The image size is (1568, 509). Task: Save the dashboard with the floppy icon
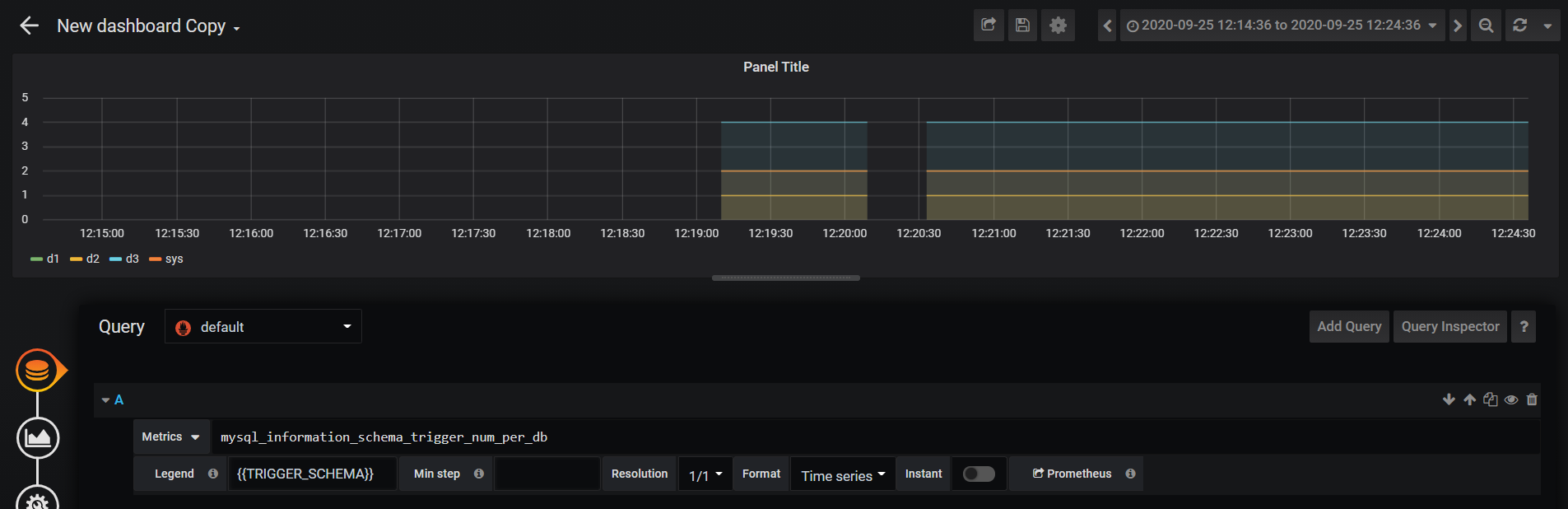[x=1022, y=26]
